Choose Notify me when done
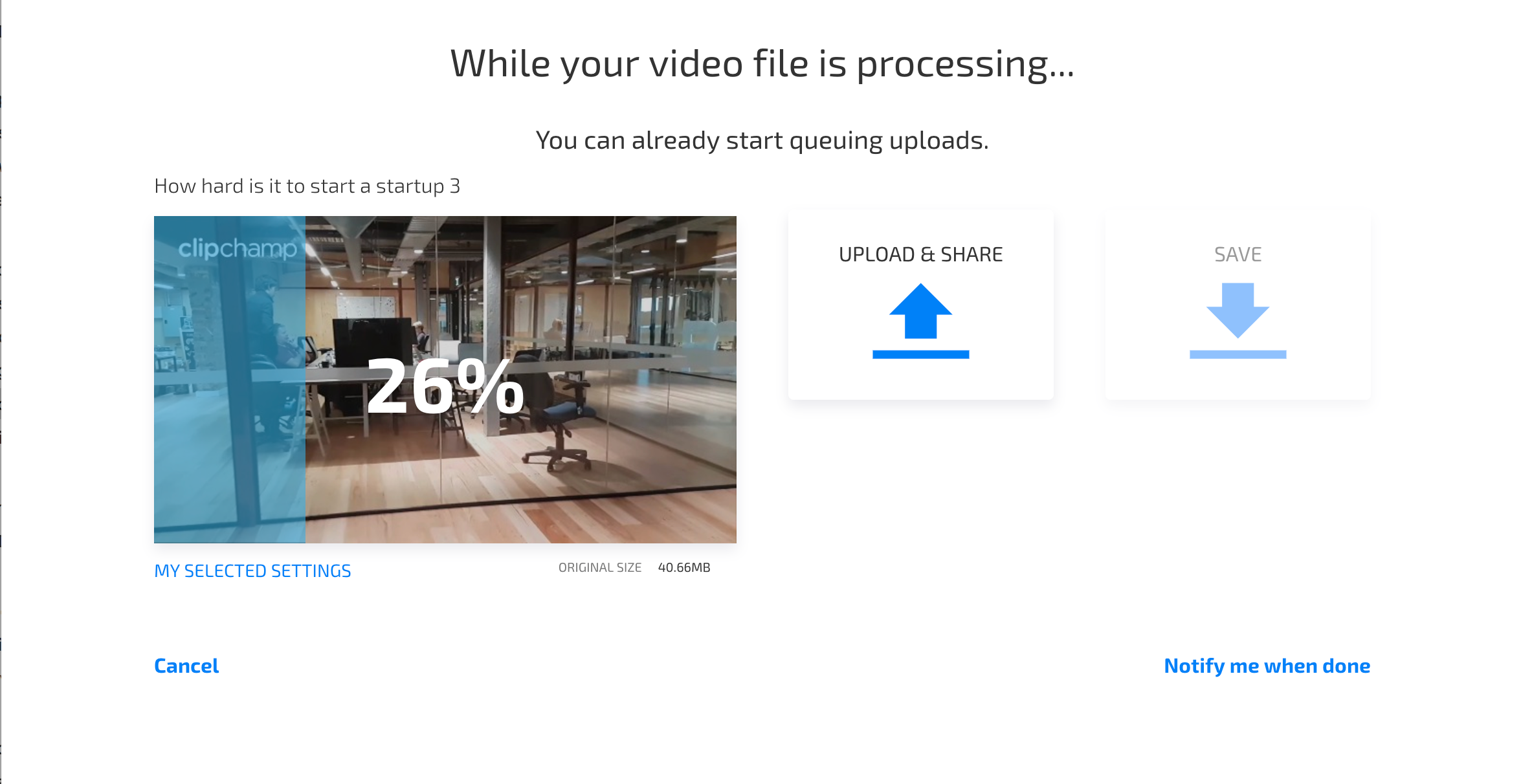Screen dimensions: 1521x784 [1267, 666]
